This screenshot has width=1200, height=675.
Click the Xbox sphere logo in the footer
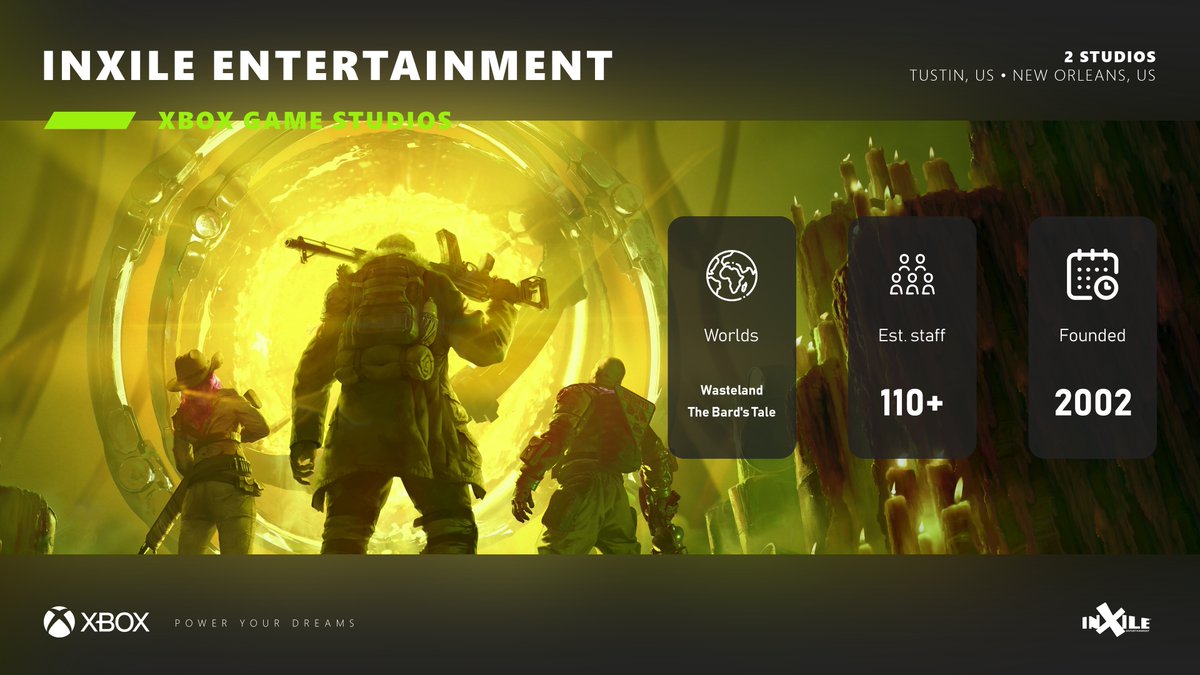tap(59, 622)
